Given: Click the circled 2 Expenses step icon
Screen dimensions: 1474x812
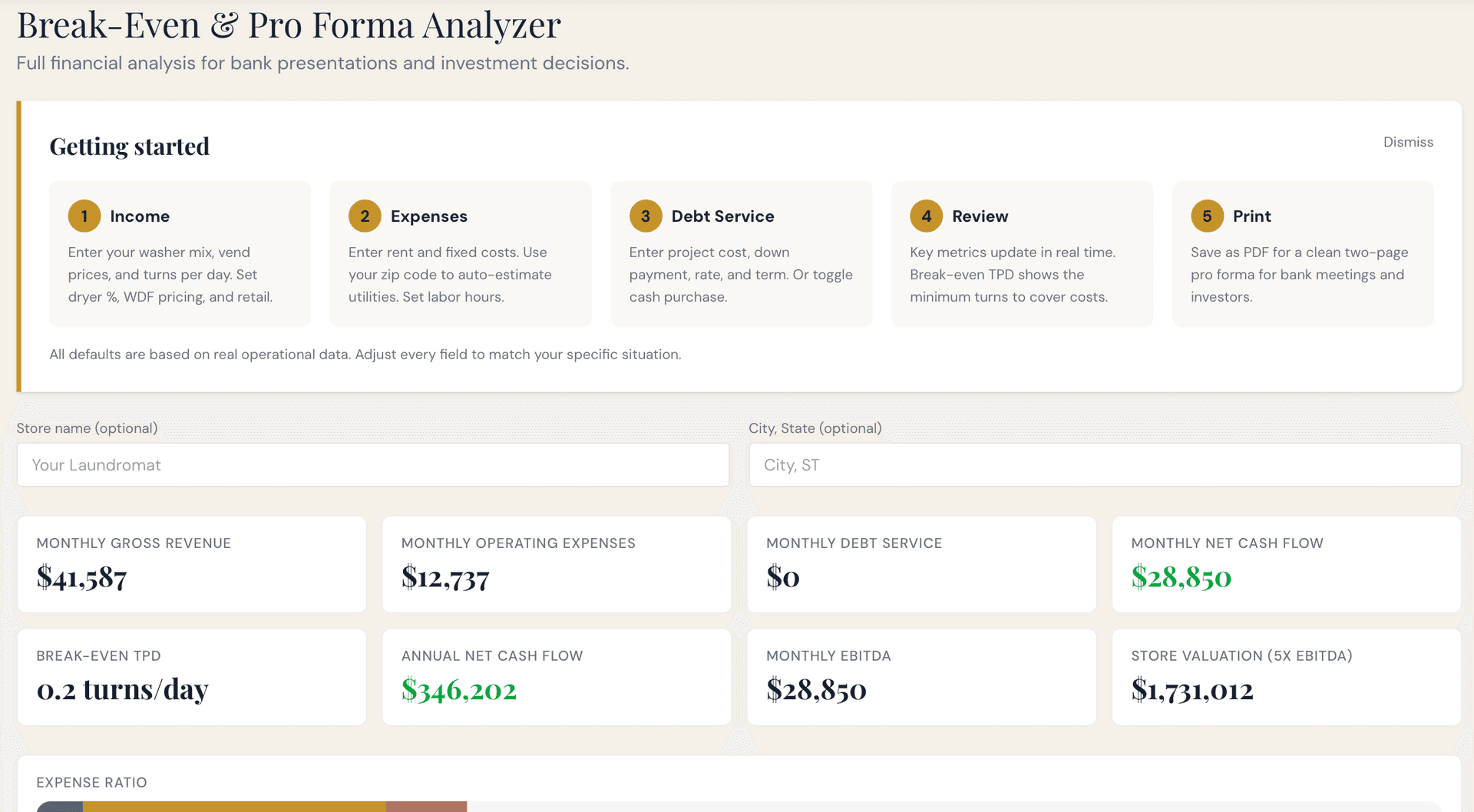Looking at the screenshot, I should [x=365, y=216].
